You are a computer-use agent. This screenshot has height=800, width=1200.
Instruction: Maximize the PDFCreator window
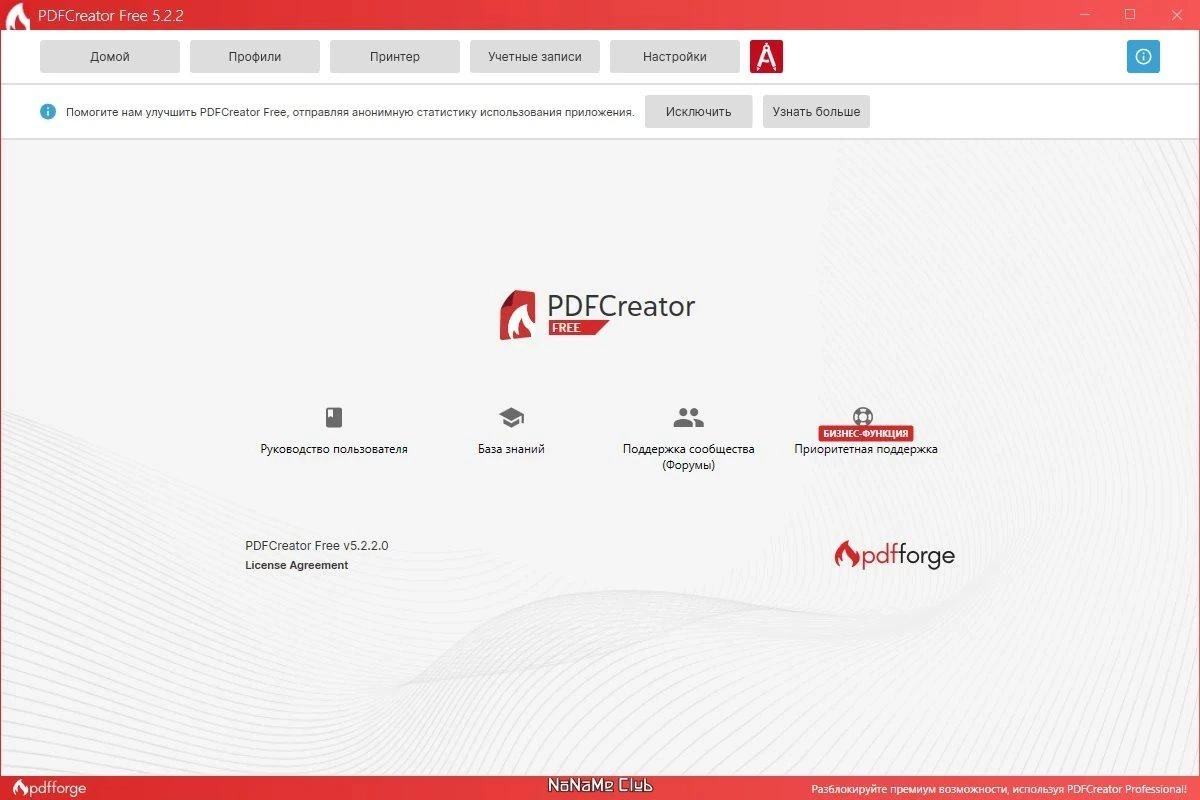point(1130,14)
